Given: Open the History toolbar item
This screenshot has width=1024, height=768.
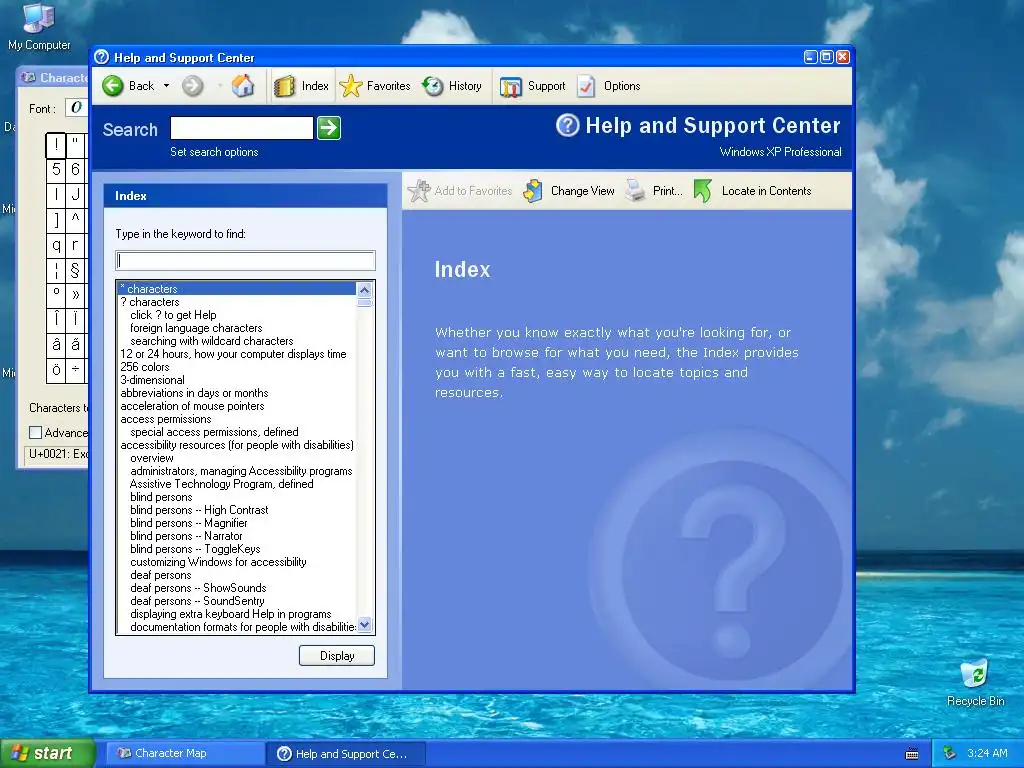Looking at the screenshot, I should tap(451, 86).
